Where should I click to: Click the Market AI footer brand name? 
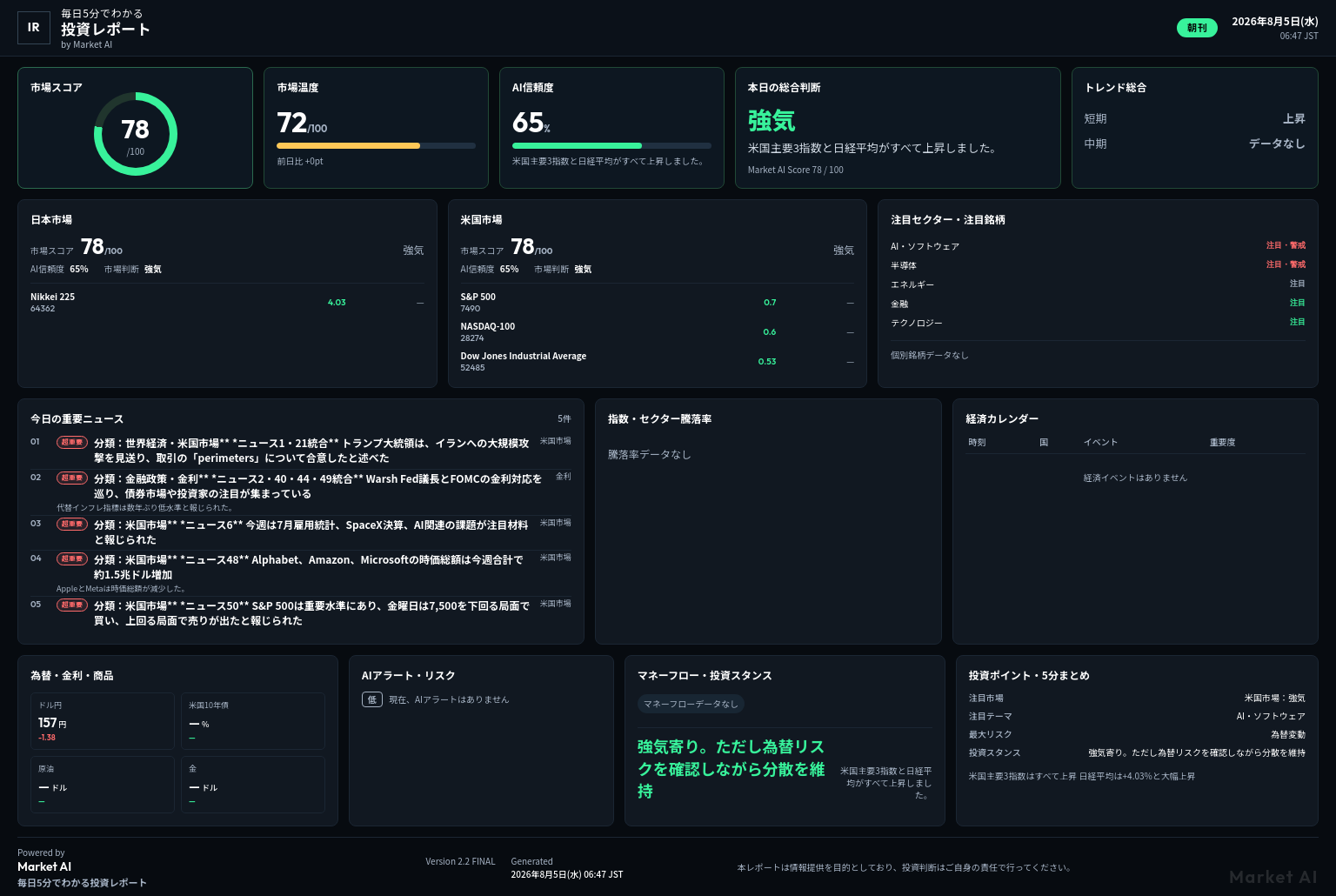(x=44, y=866)
